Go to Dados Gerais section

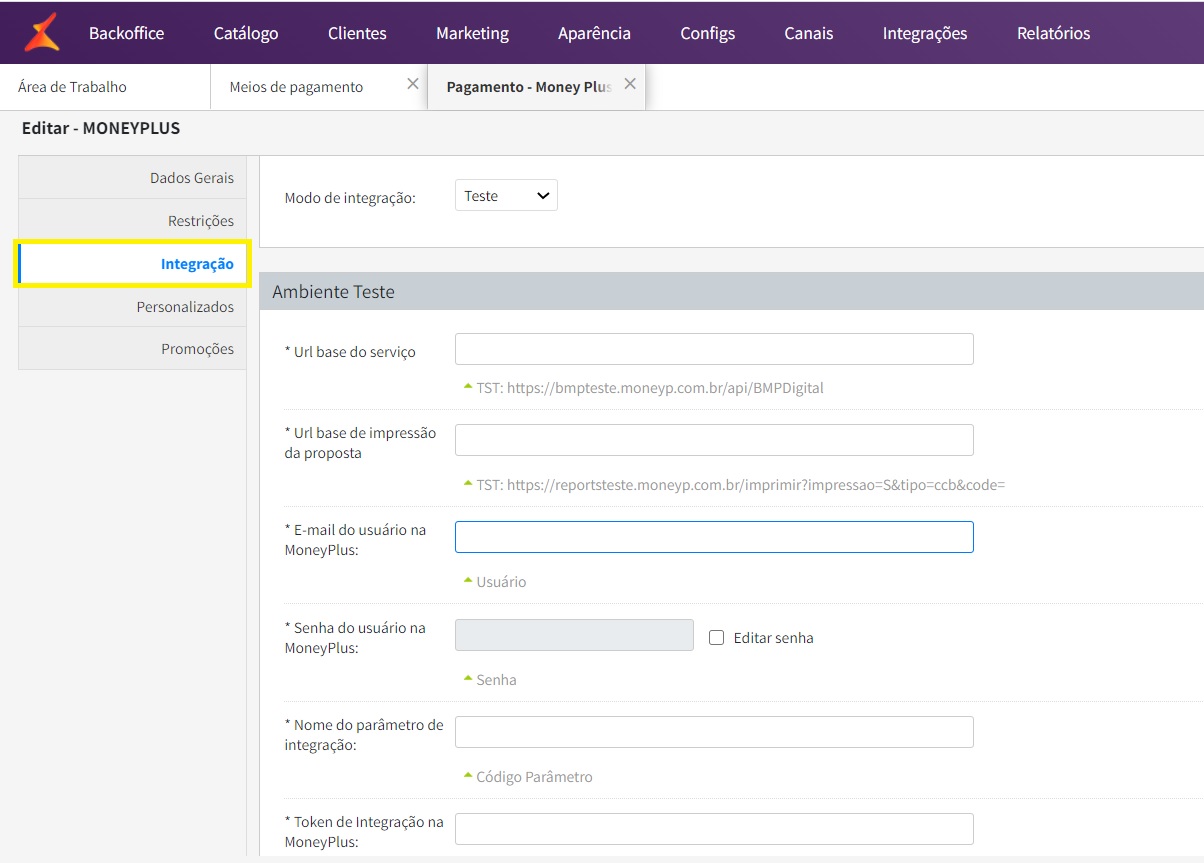pyautogui.click(x=132, y=177)
